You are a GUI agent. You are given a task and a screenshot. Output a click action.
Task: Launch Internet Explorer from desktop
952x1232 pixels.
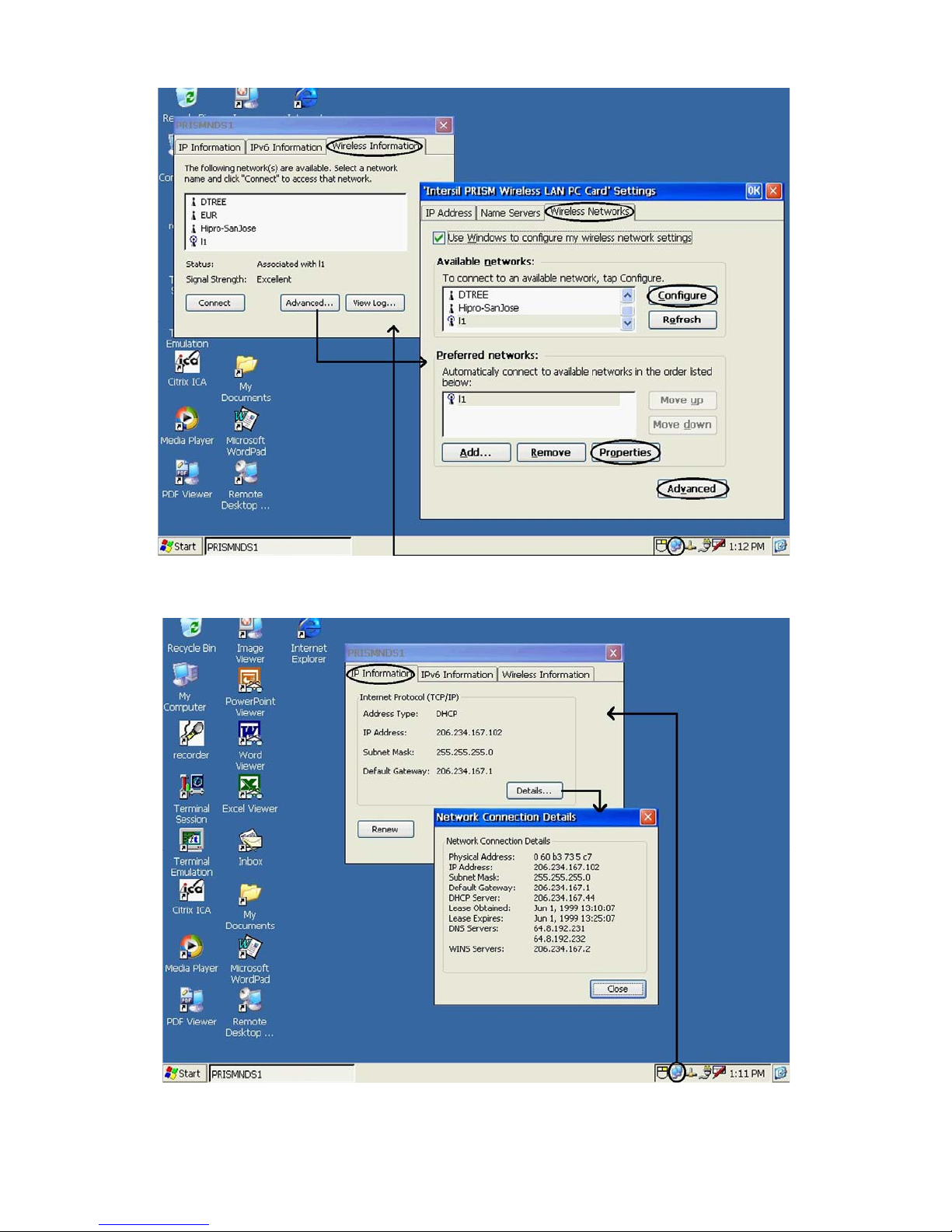tap(309, 640)
